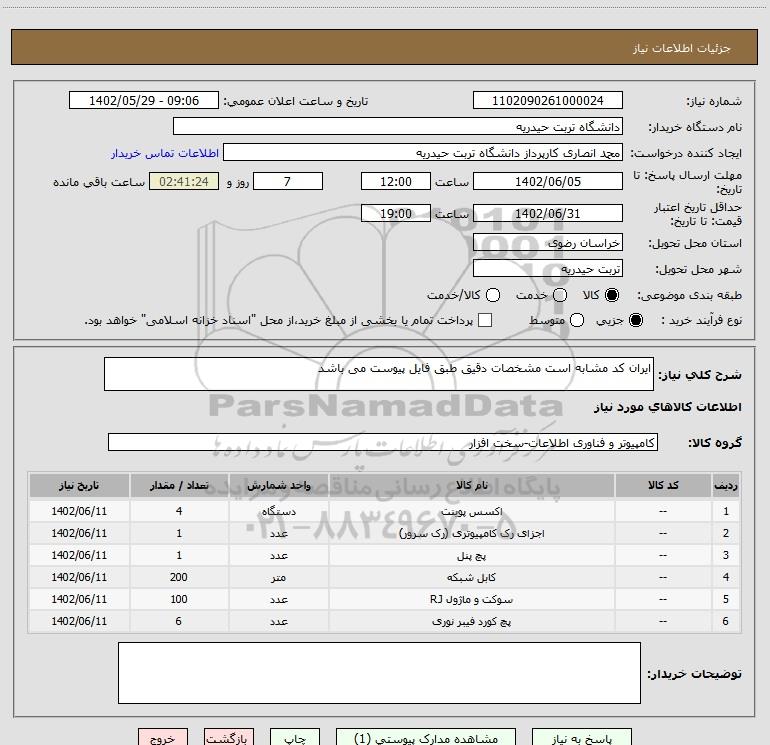Open the اطلاعات تماس خریدار link
This screenshot has height=745, width=770.
[x=150, y=153]
